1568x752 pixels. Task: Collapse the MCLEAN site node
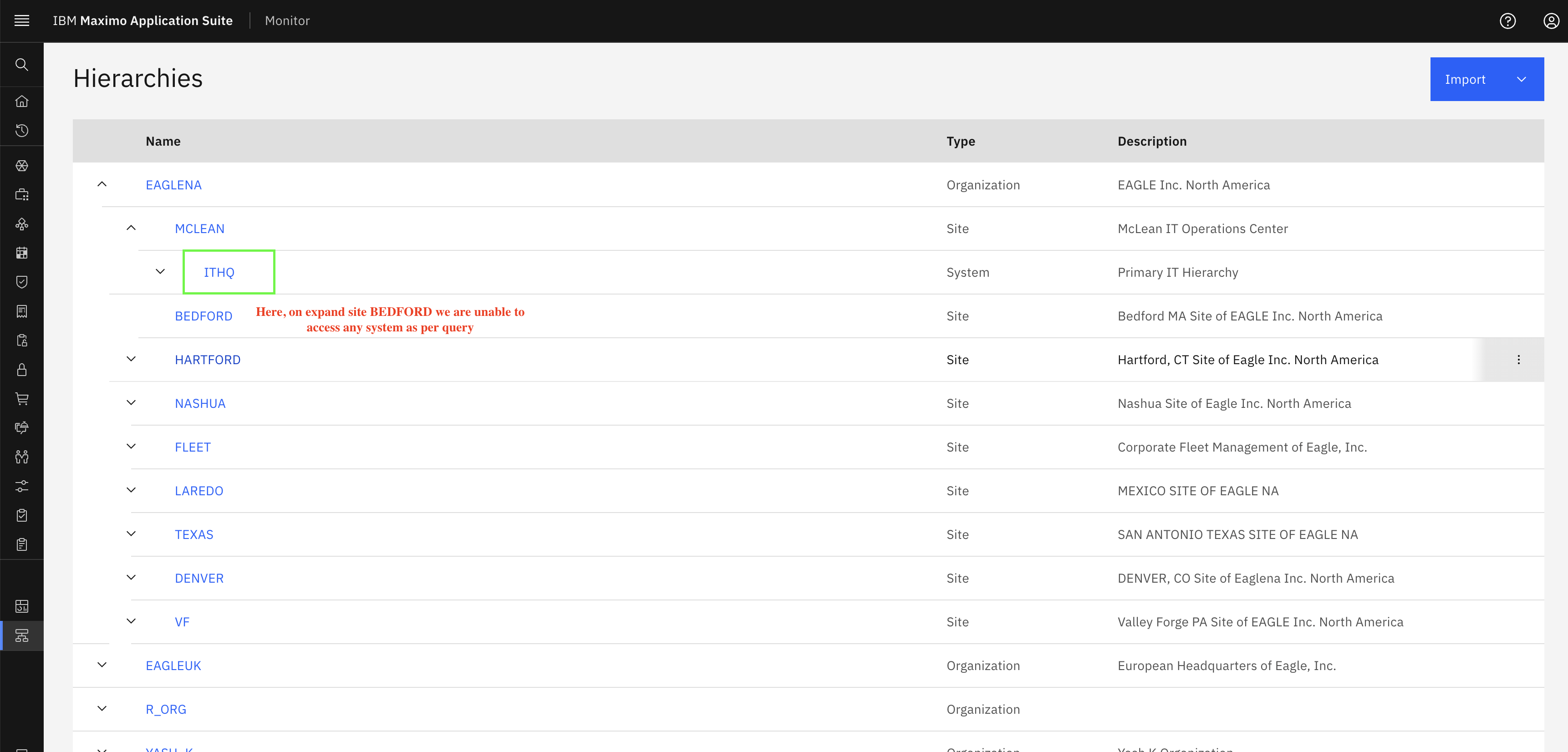click(x=132, y=228)
